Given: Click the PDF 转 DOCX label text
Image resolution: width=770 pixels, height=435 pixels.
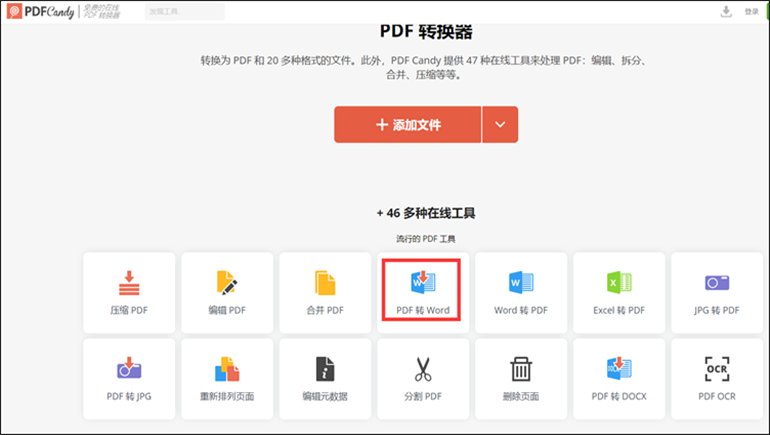Looking at the screenshot, I should tap(619, 396).
